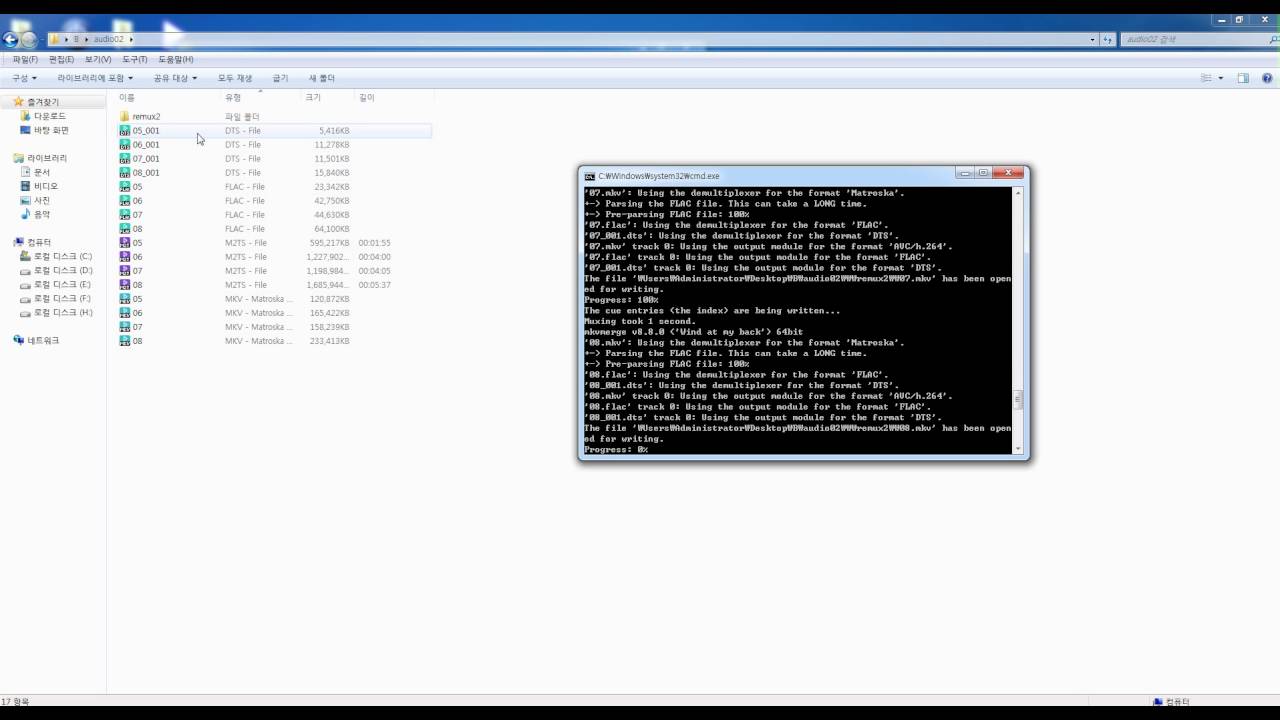Select 네트워크 in the navigation pane
This screenshot has width=1280, height=720.
36,340
